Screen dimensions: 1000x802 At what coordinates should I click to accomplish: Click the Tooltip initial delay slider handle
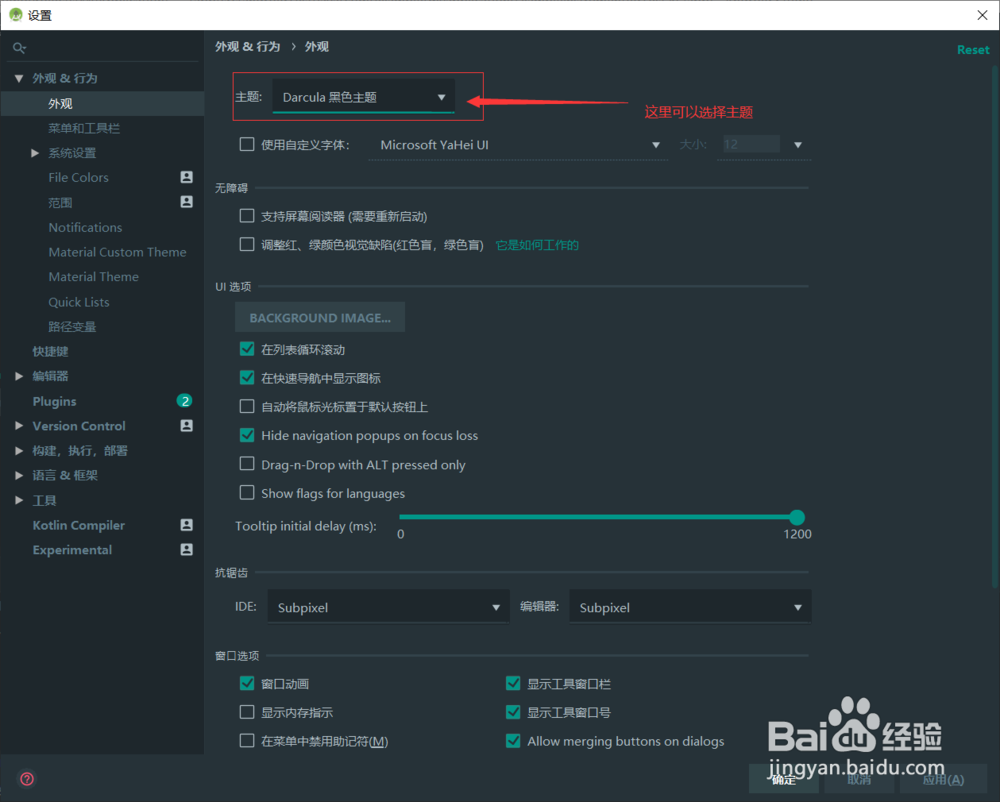point(797,517)
